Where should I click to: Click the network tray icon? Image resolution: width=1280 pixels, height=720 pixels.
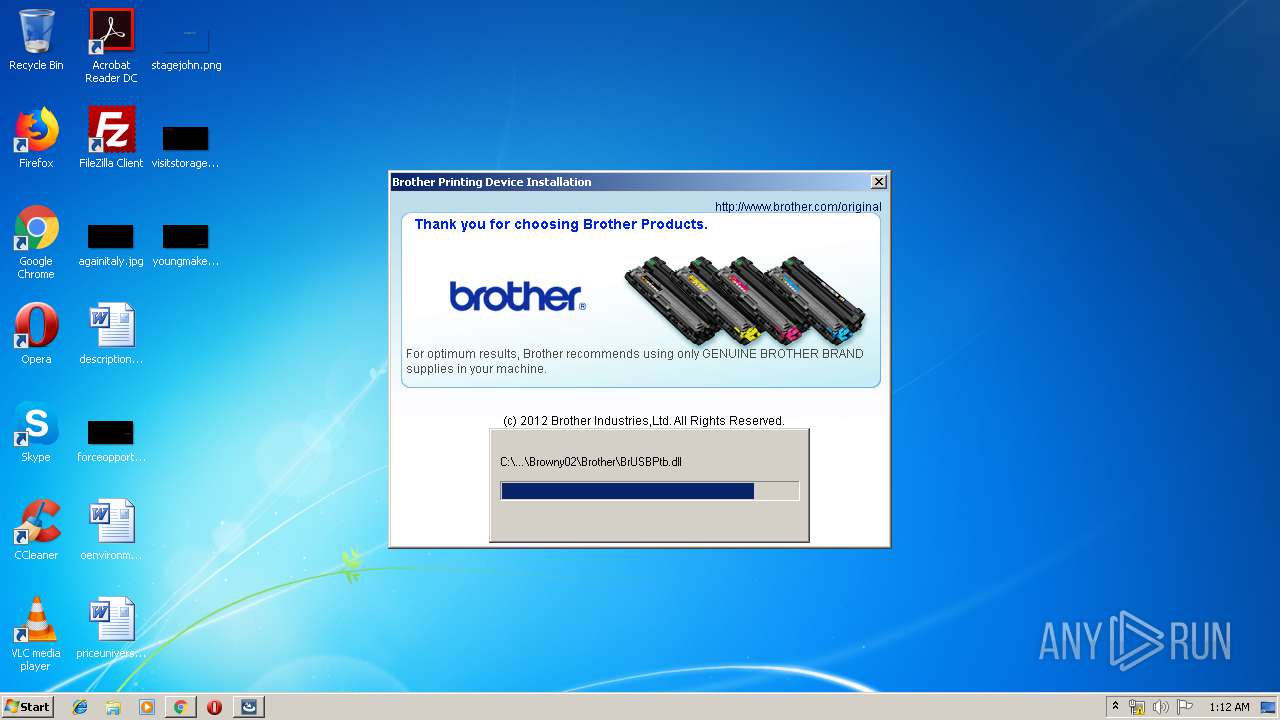[x=1137, y=707]
